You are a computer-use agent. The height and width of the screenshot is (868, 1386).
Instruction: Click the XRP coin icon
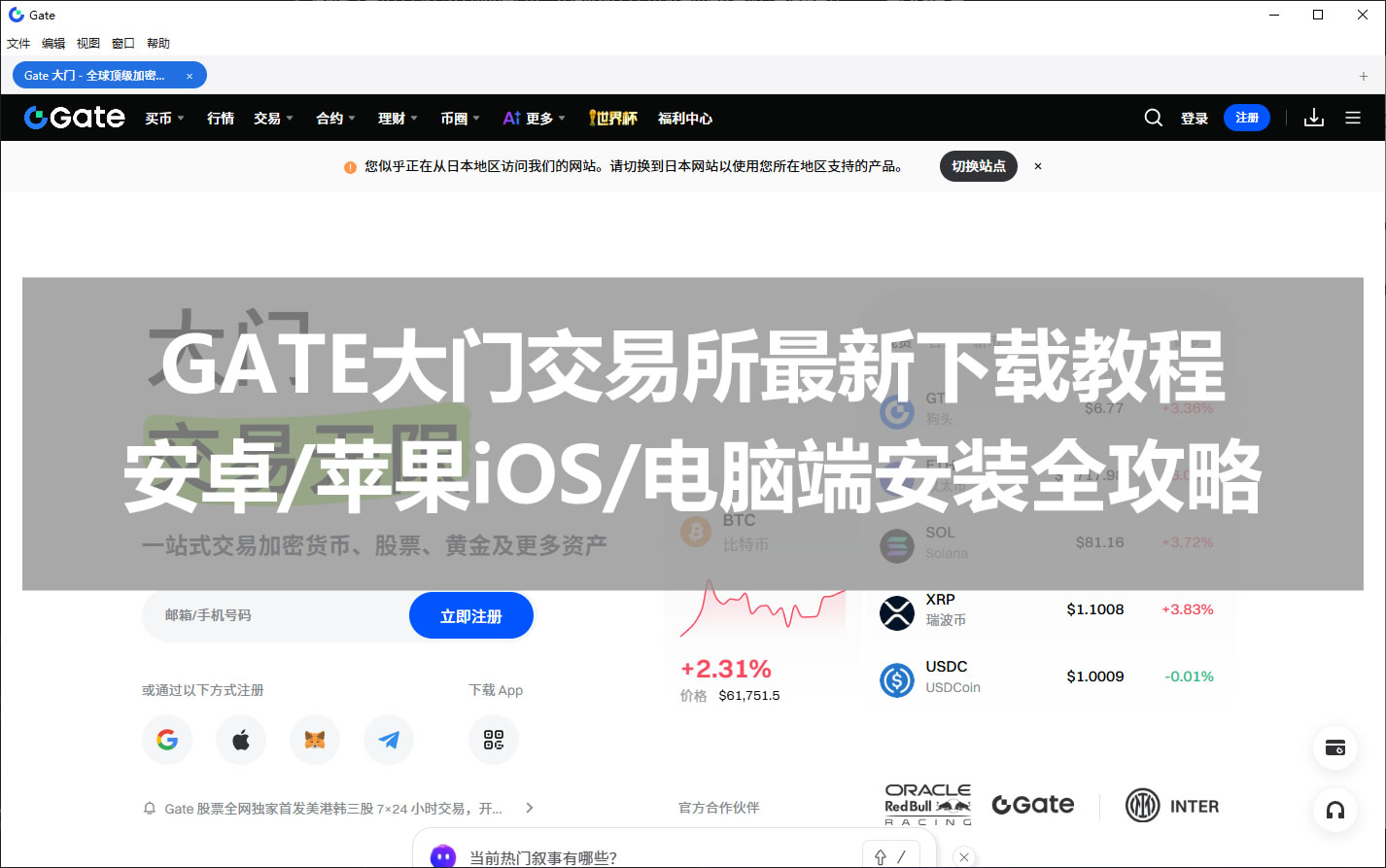click(x=897, y=612)
